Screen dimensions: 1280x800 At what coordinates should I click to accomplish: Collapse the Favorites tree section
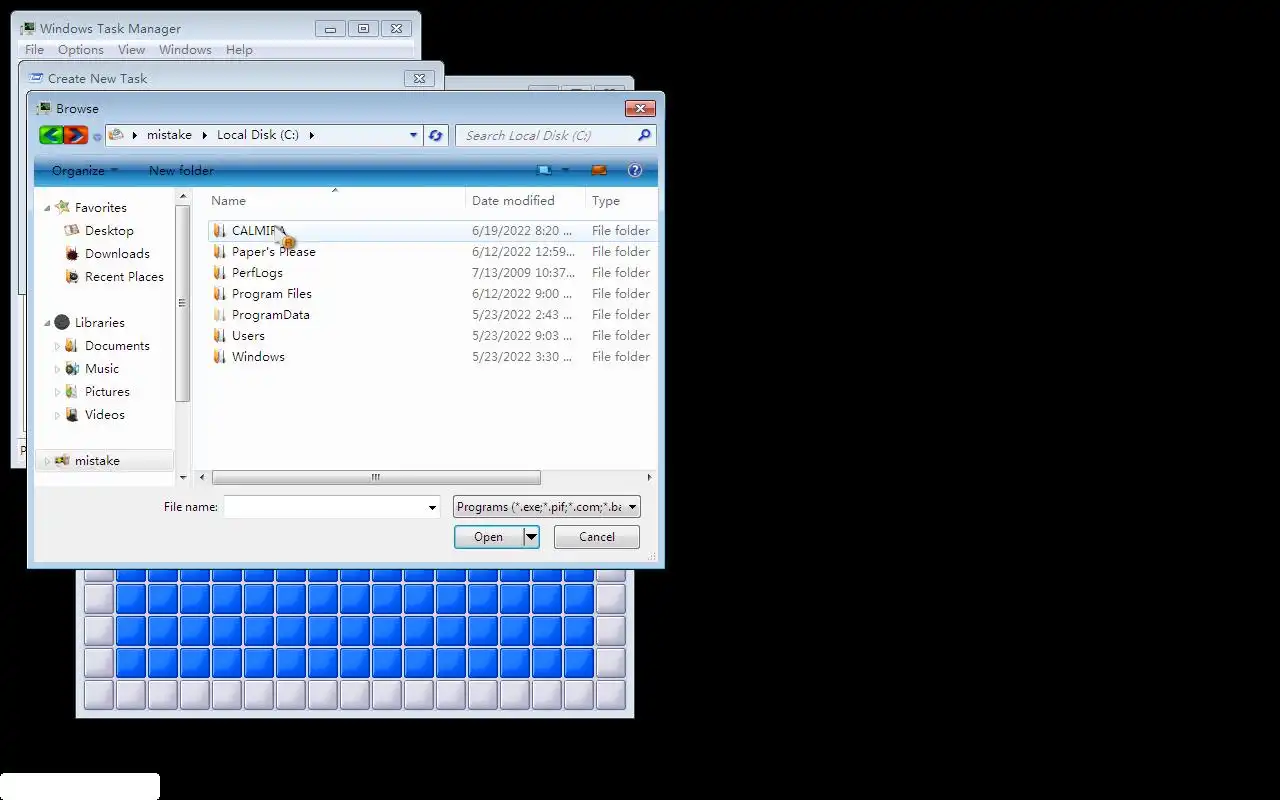click(47, 208)
